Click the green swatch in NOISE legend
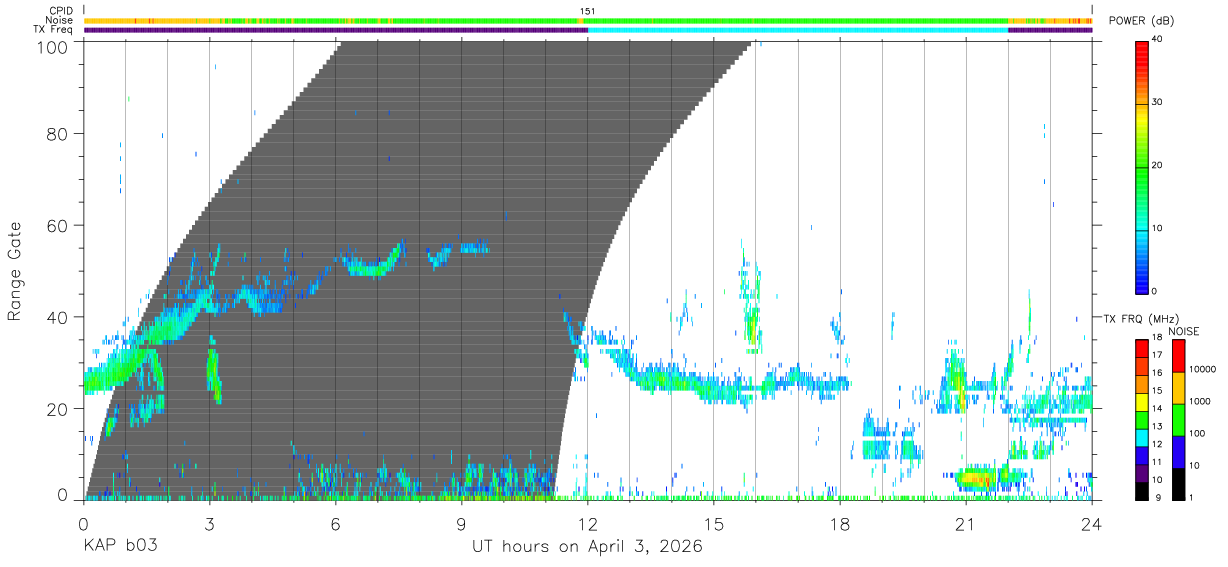This screenshot has width=1228, height=567. (x=1178, y=420)
